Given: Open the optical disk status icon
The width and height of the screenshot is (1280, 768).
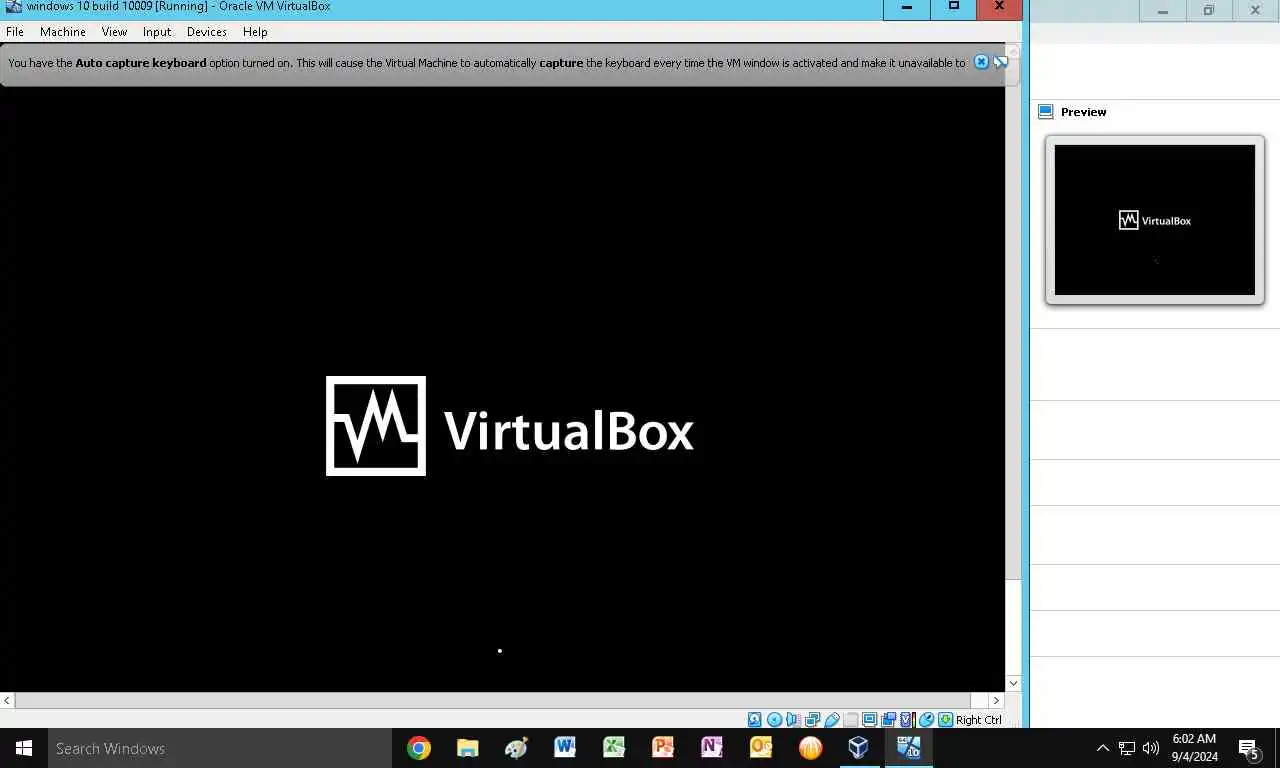Looking at the screenshot, I should click(x=774, y=719).
